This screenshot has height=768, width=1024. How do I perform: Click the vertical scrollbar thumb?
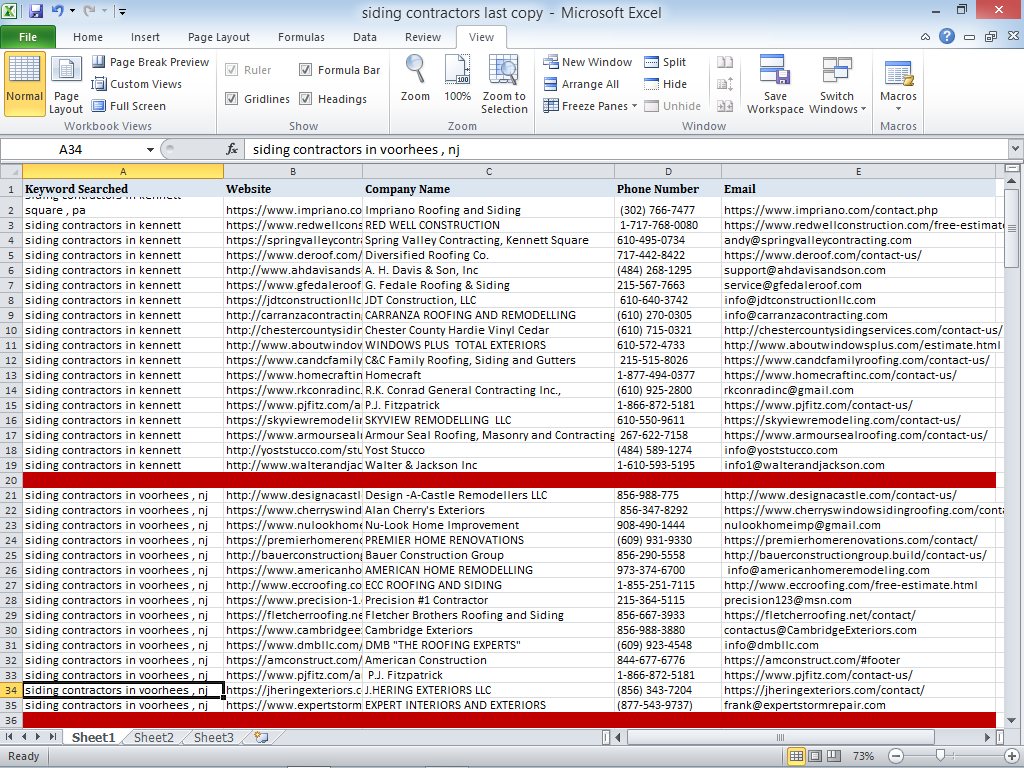(x=1011, y=229)
